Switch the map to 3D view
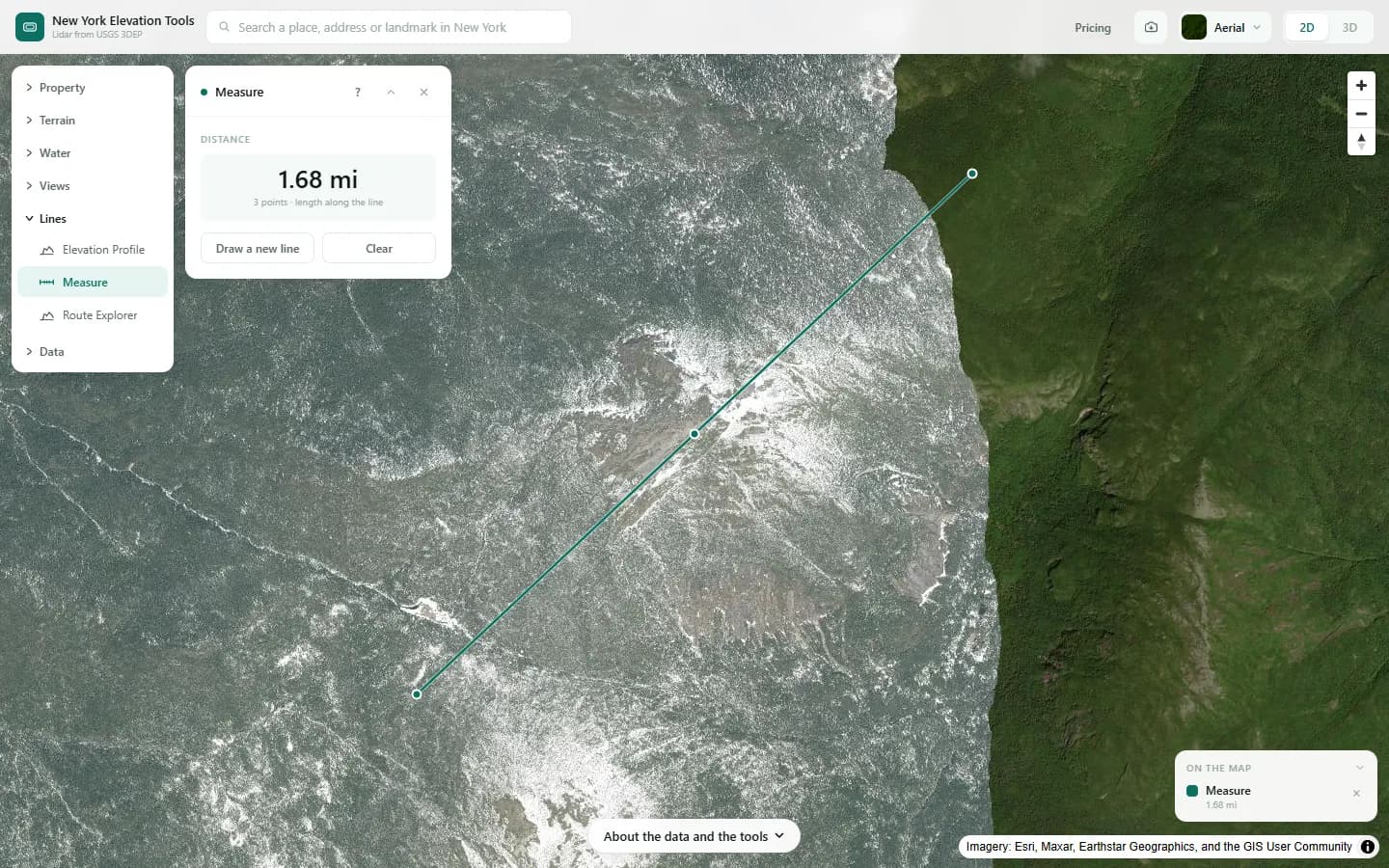Screen dimensions: 1389x868 [x=1349, y=27]
